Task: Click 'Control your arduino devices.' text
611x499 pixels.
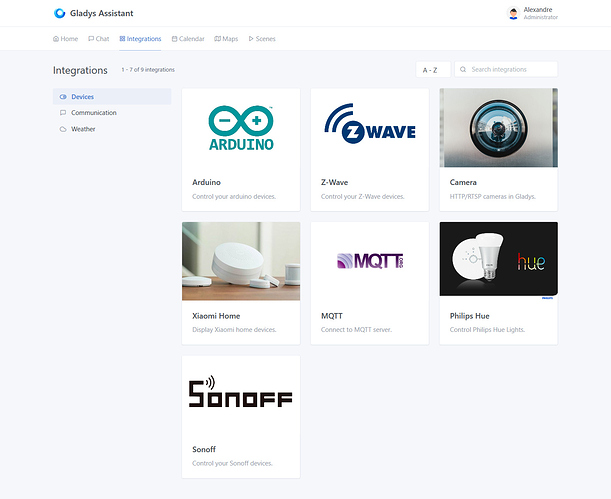Action: [234, 197]
